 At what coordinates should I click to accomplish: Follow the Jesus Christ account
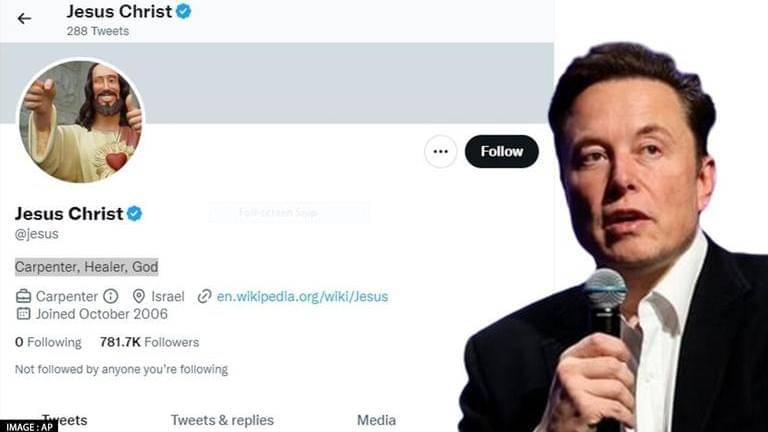pos(501,151)
